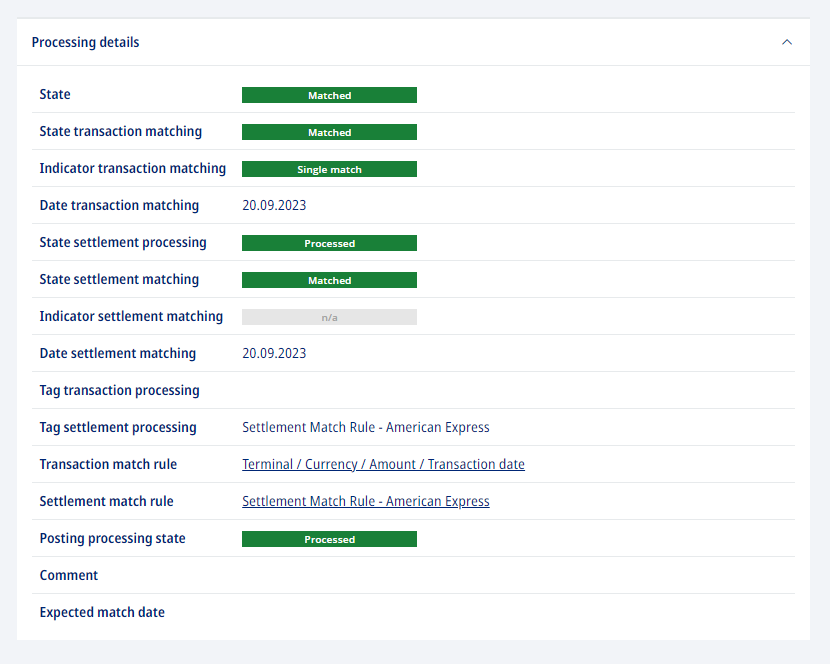Select the Date transaction matching value 20.09.2023
The width and height of the screenshot is (830, 664).
coord(274,205)
